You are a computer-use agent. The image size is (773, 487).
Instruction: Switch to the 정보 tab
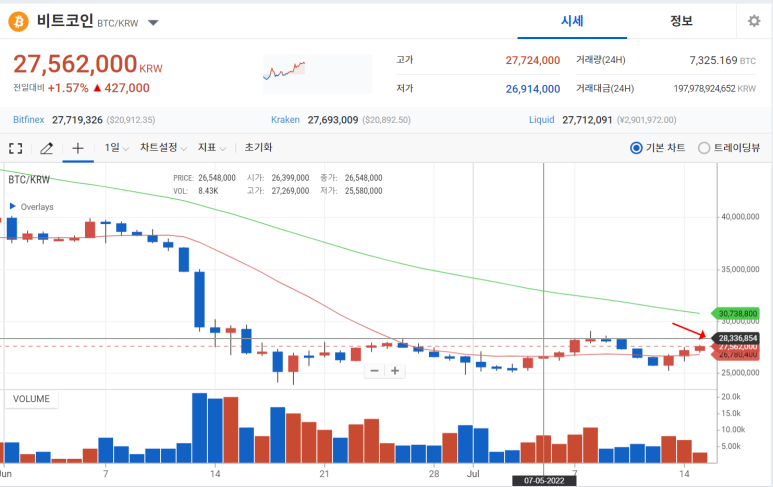681,21
